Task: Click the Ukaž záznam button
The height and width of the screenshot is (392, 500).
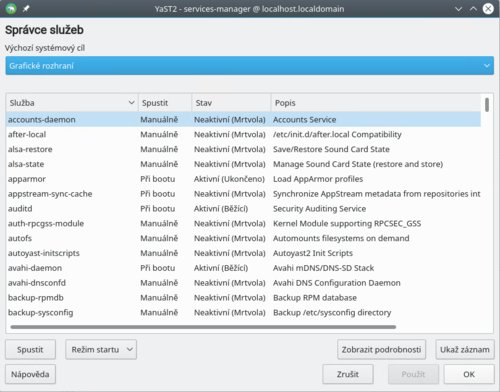Action: click(465, 349)
